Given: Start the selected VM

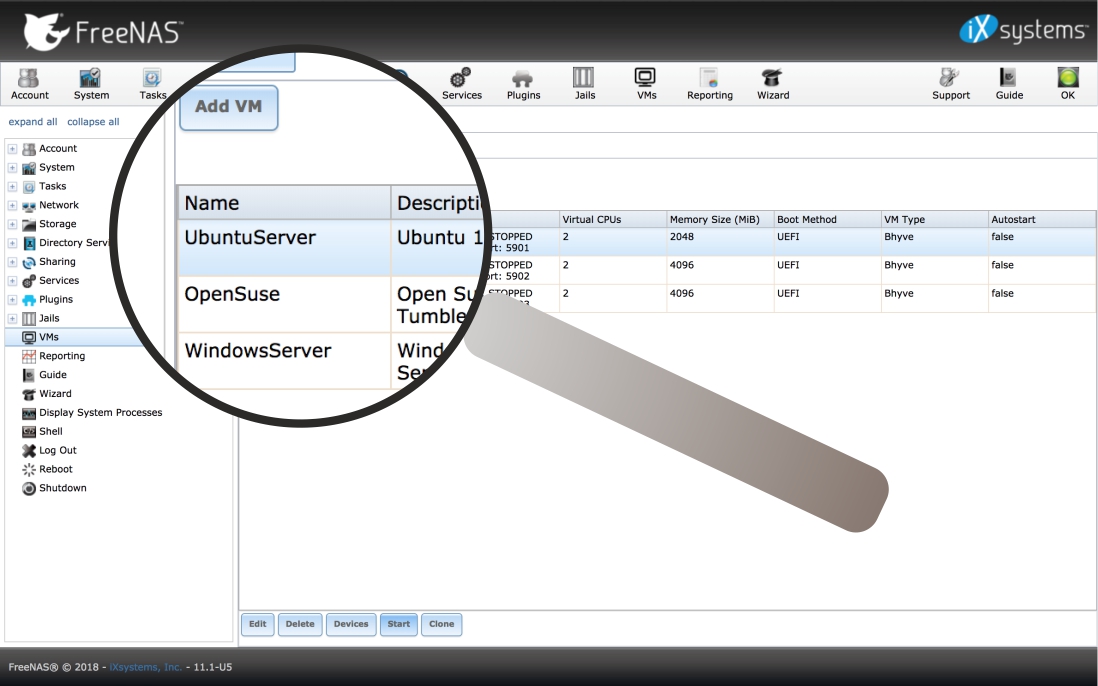Looking at the screenshot, I should (x=399, y=624).
